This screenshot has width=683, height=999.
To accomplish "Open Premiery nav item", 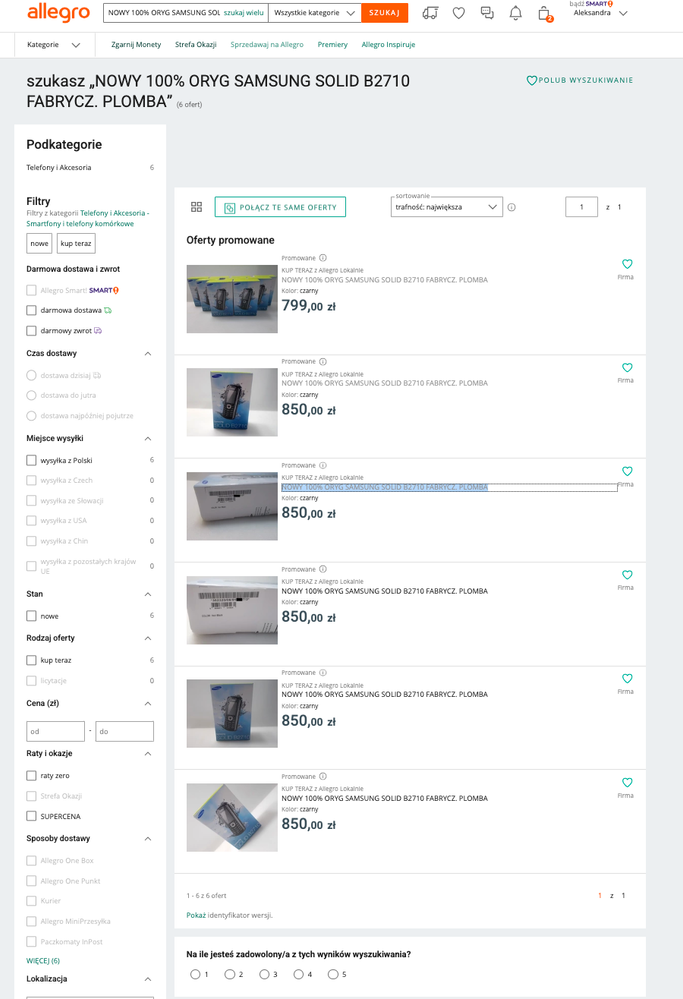I will click(x=333, y=45).
